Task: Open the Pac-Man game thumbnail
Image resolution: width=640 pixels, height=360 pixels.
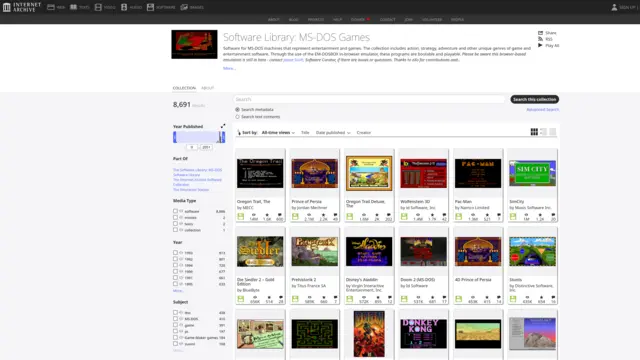Action: pos(478,173)
